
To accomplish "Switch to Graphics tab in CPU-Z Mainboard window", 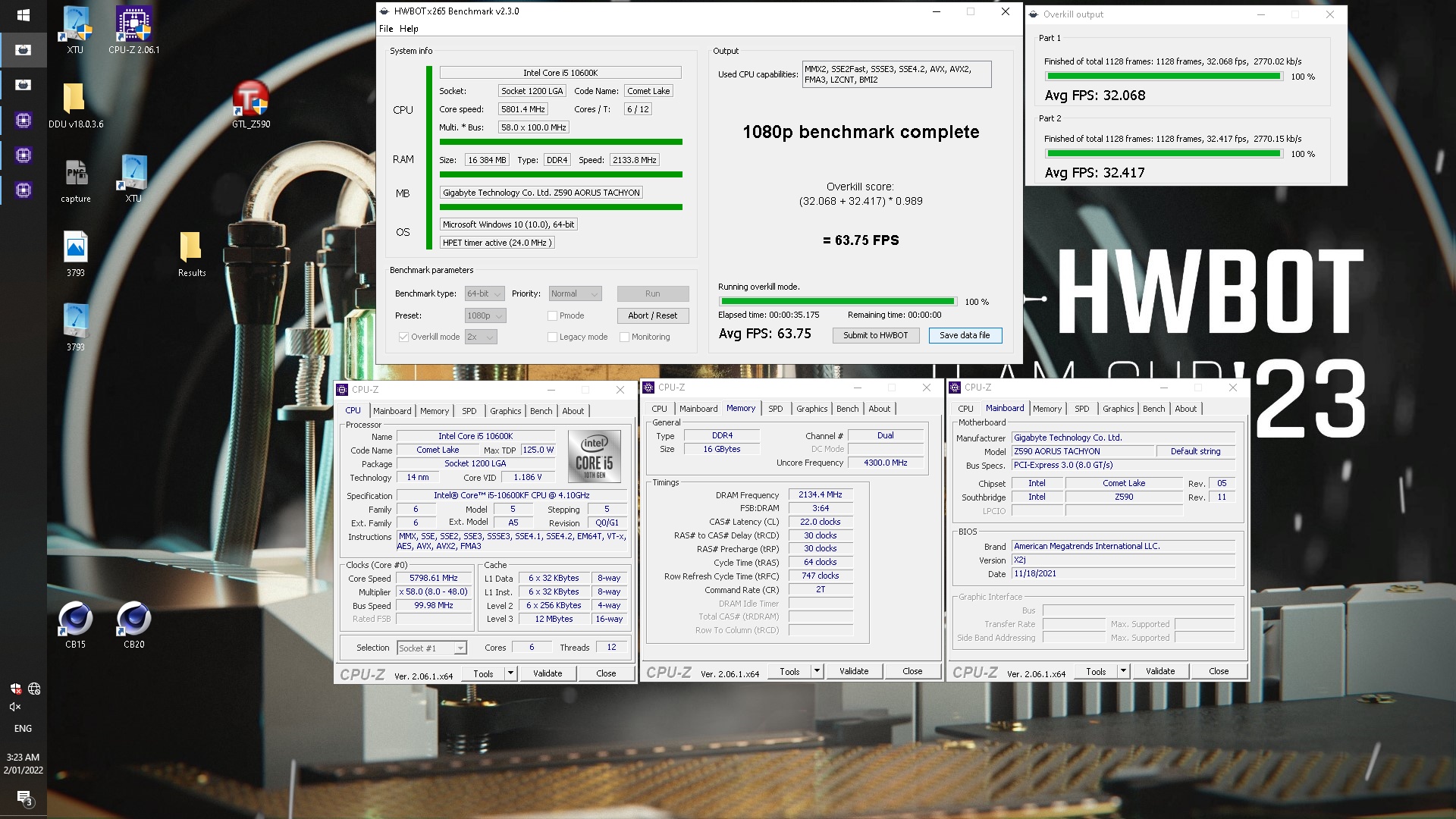I will [x=1118, y=409].
